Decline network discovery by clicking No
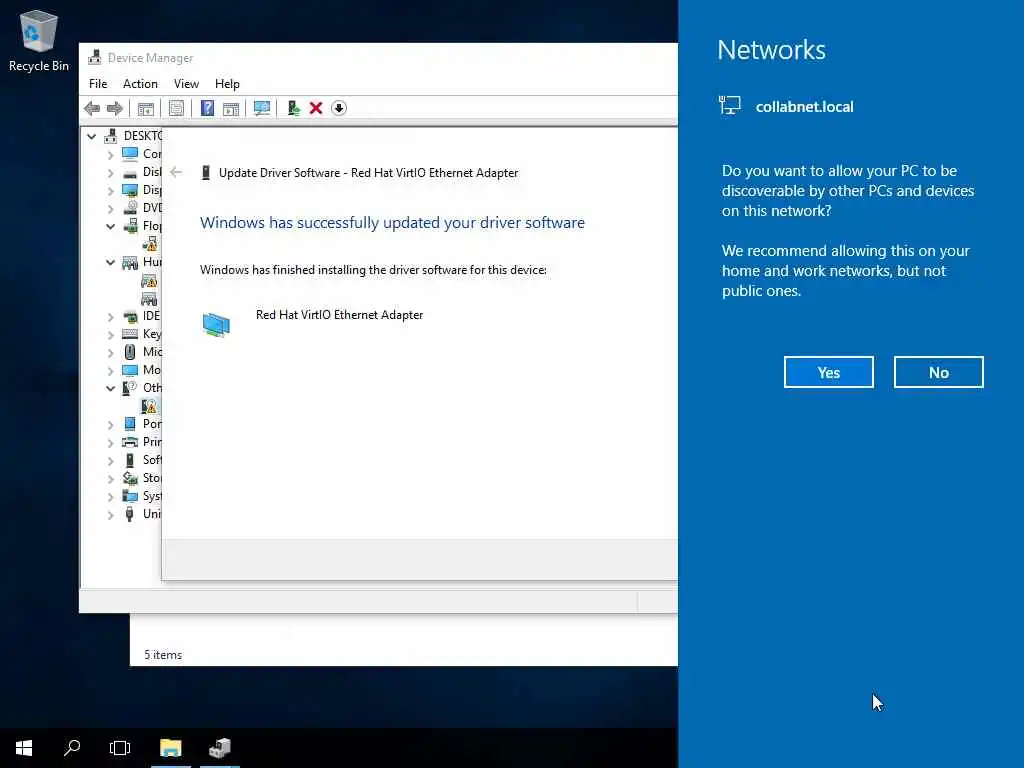The width and height of the screenshot is (1024, 768). click(938, 372)
